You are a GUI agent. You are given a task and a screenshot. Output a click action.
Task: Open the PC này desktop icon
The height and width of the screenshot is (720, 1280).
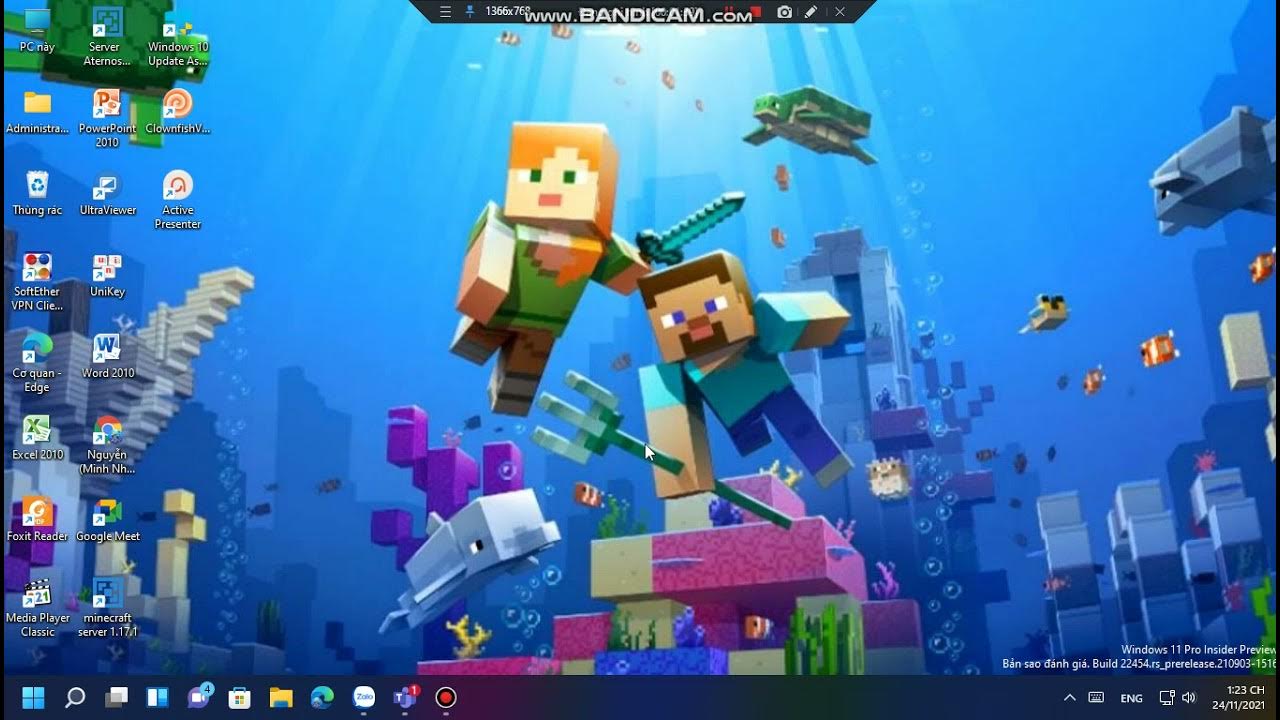(37, 30)
